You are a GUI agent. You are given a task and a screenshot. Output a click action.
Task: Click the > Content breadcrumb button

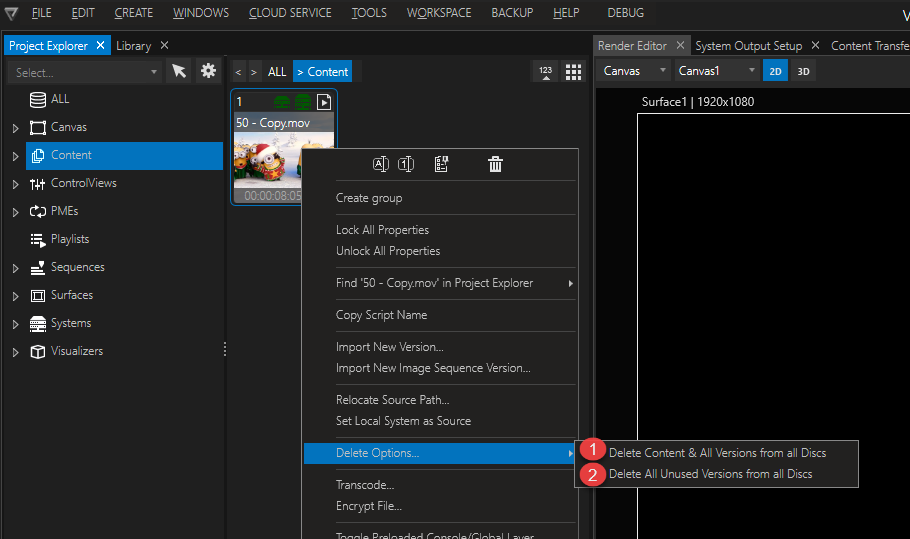pos(322,72)
